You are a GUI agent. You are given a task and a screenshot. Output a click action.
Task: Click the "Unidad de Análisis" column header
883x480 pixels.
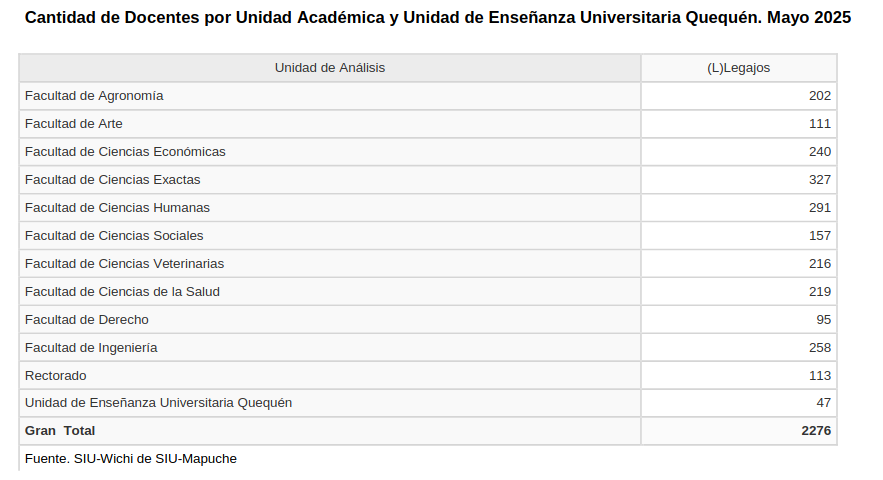tap(330, 68)
